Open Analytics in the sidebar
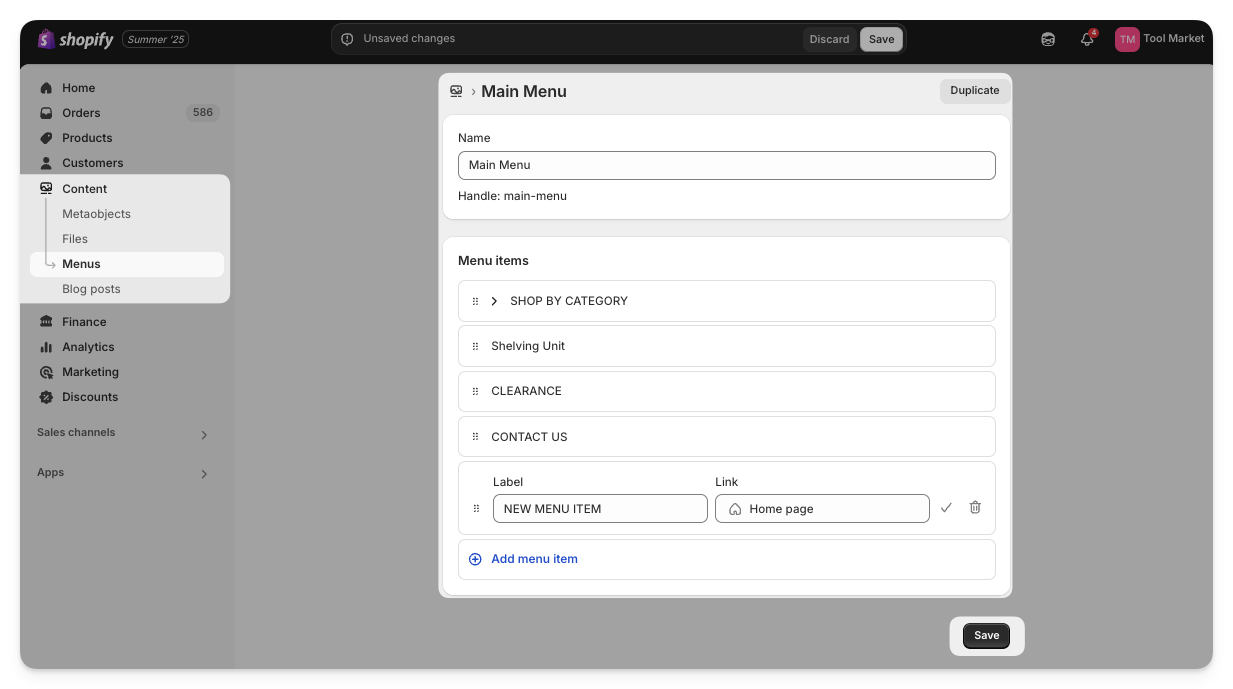 pyautogui.click(x=88, y=347)
